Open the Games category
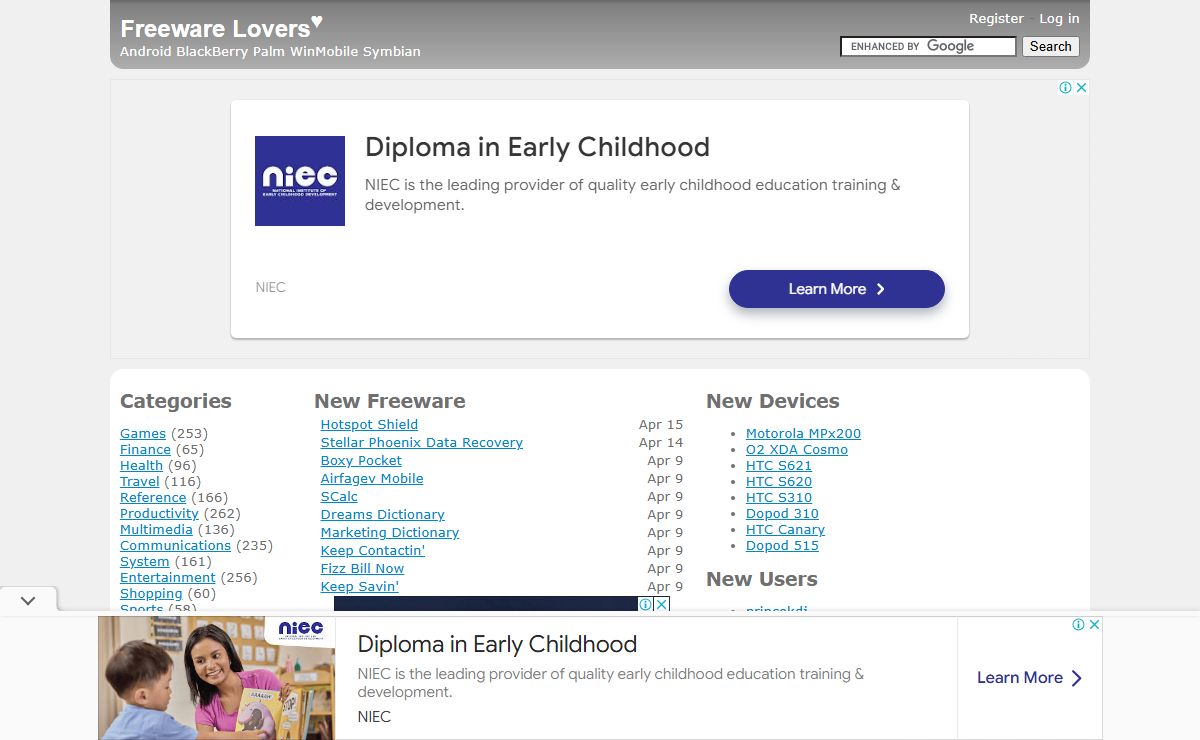Viewport: 1200px width, 740px height. click(143, 433)
